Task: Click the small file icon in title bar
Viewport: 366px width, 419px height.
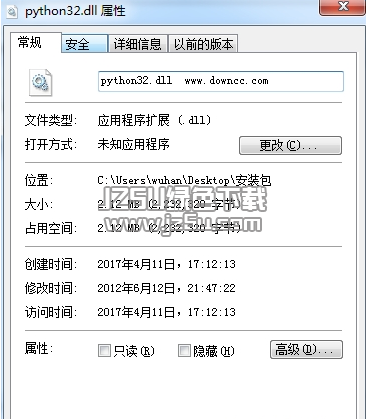Action: (13, 12)
